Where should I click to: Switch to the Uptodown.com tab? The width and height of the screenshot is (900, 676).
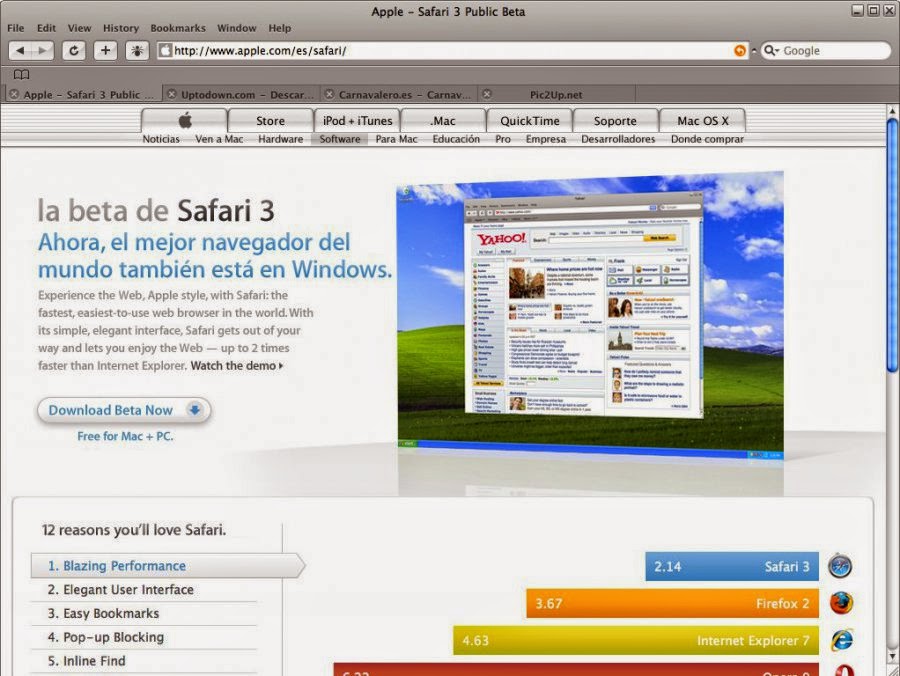(x=241, y=94)
